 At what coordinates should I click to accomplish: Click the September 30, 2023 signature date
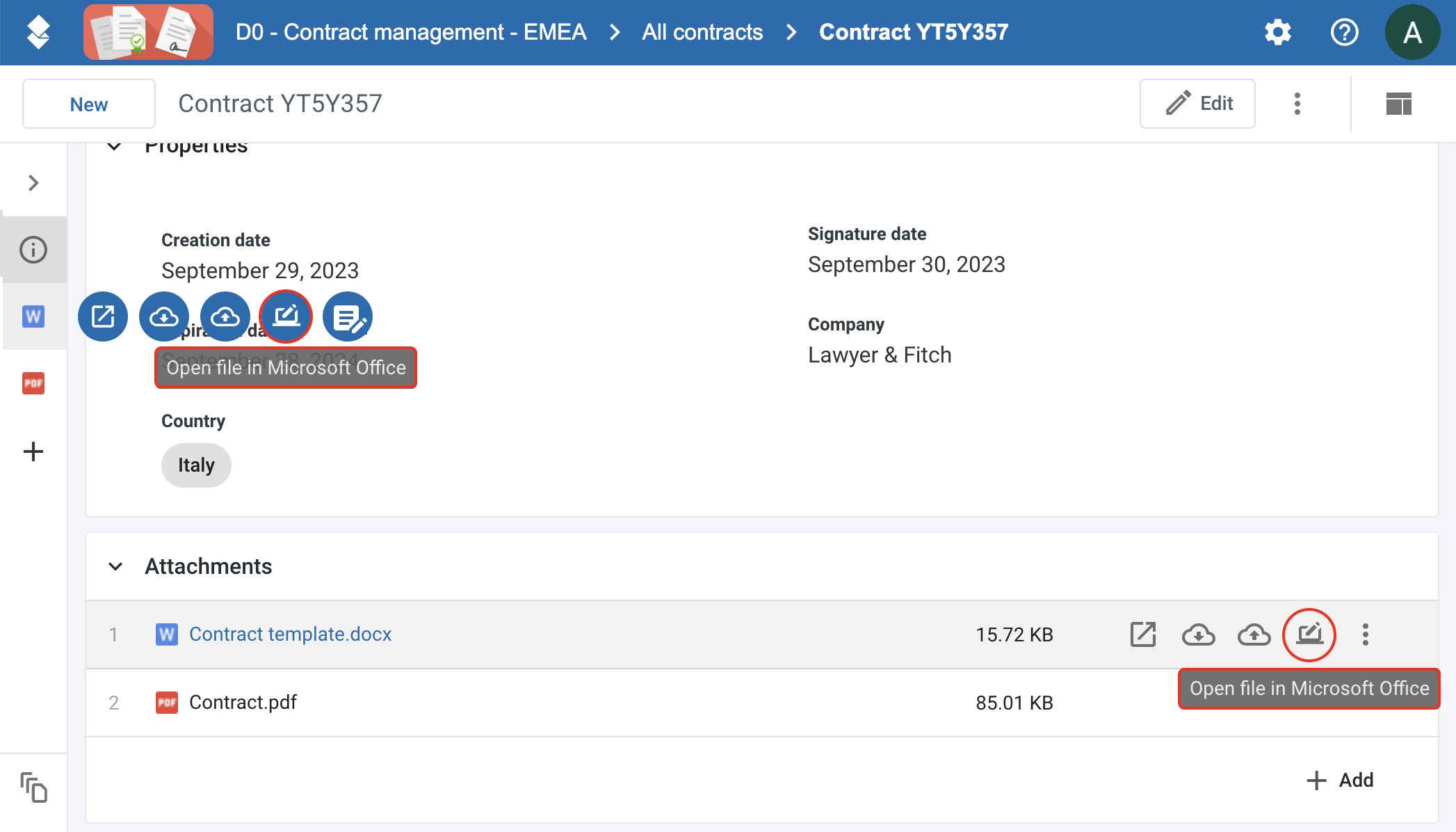coord(907,264)
